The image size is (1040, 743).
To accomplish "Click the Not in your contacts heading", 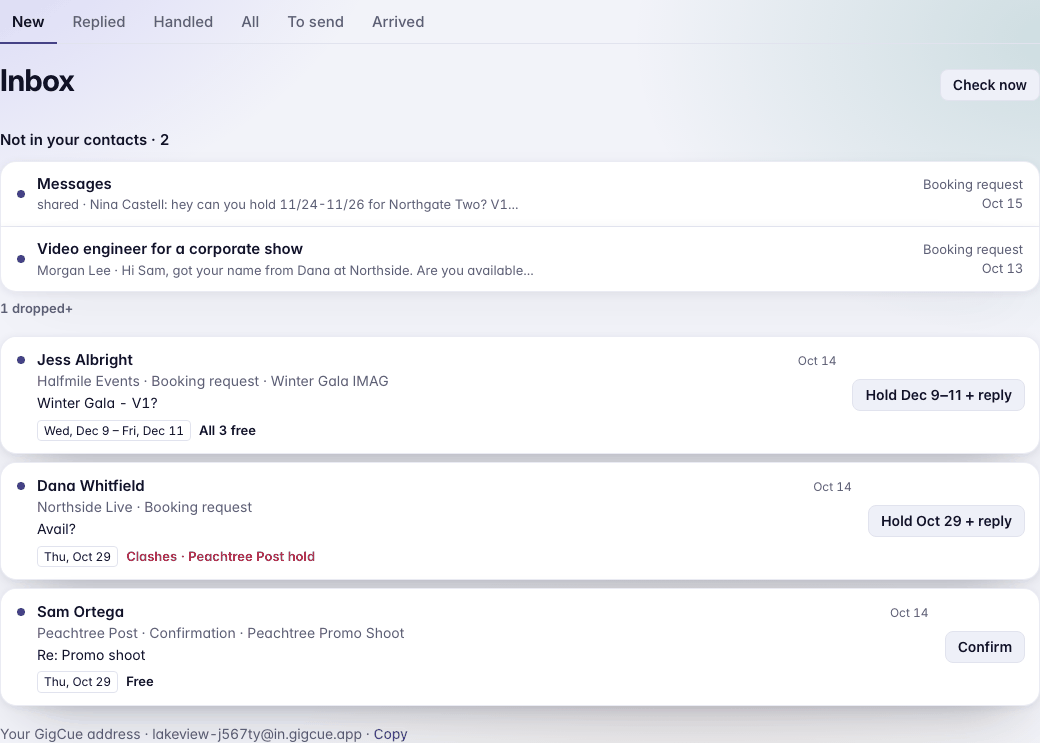I will point(84,140).
